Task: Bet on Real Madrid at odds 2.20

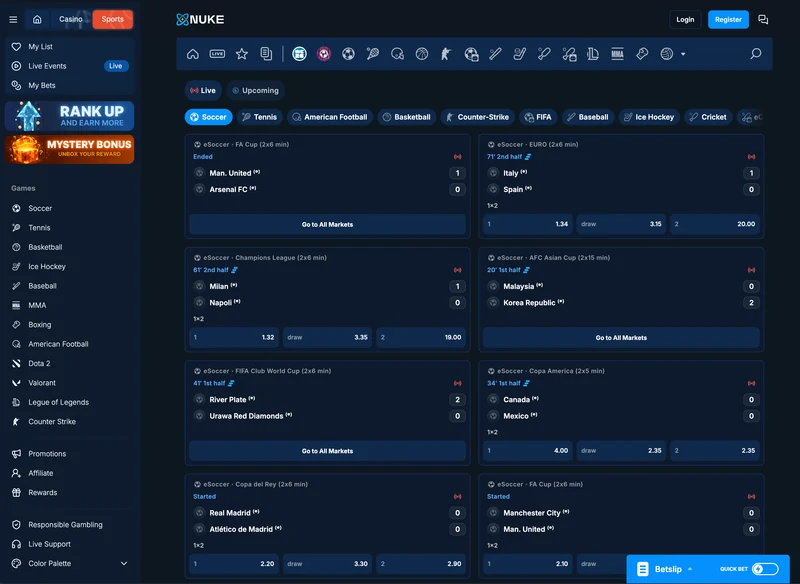Action: 234,564
